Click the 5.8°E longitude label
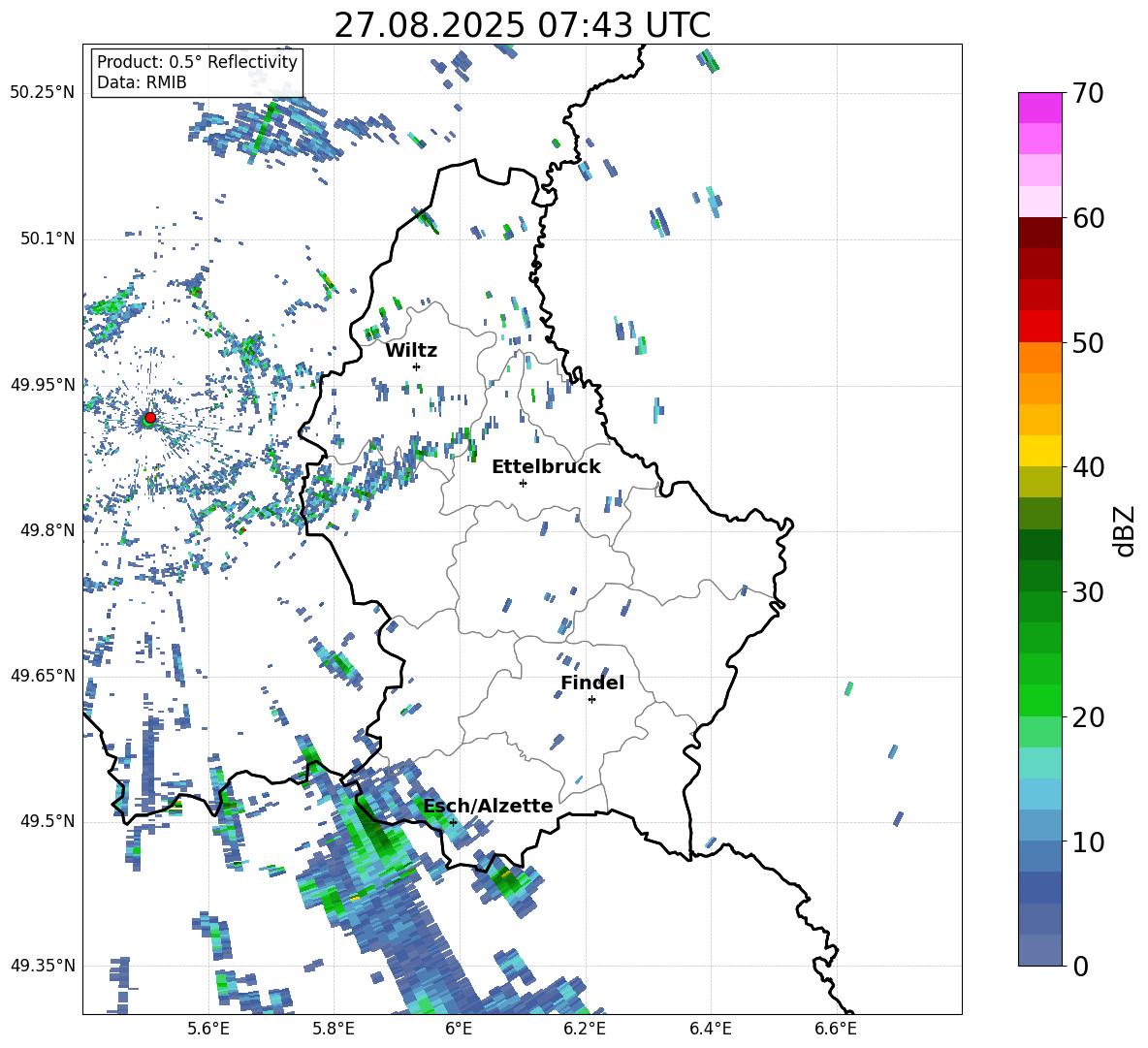 [x=334, y=1029]
